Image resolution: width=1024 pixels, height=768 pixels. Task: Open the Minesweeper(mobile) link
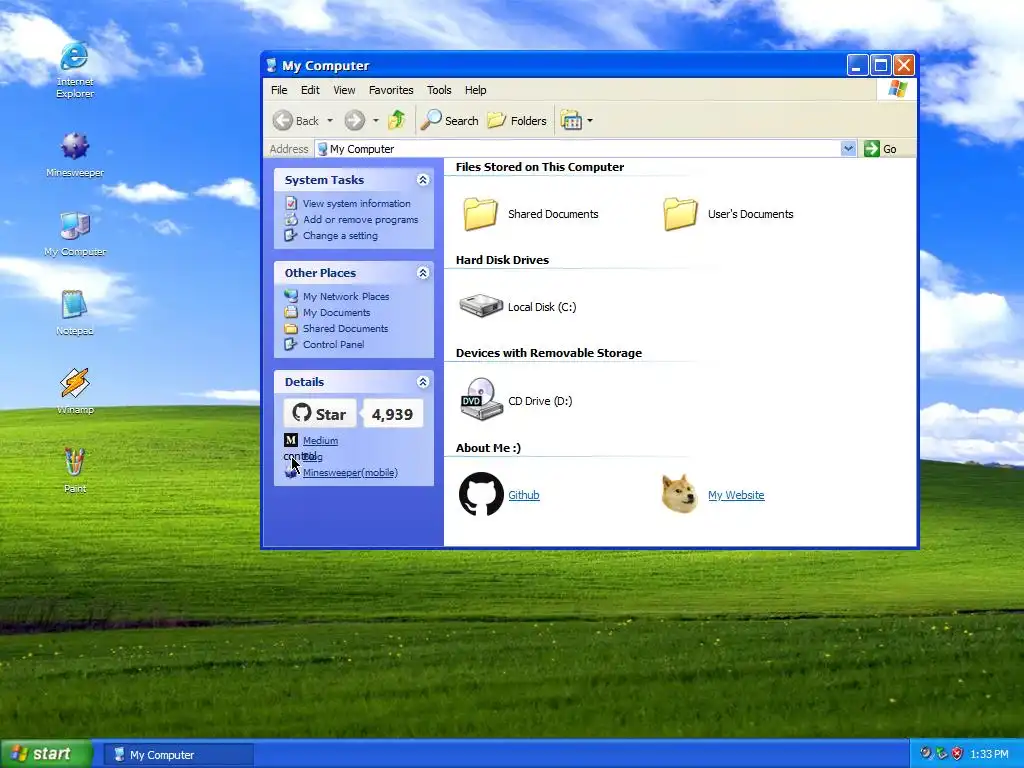[350, 473]
